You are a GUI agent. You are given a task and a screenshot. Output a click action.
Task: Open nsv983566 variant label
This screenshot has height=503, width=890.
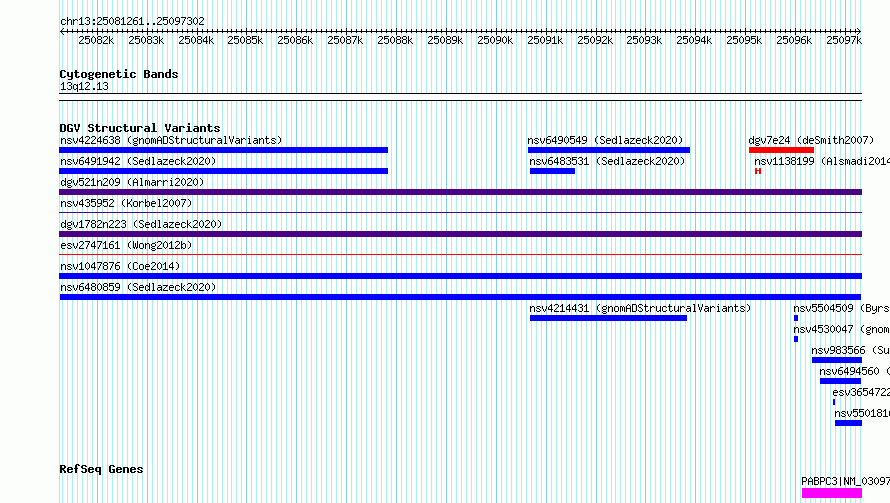point(850,350)
